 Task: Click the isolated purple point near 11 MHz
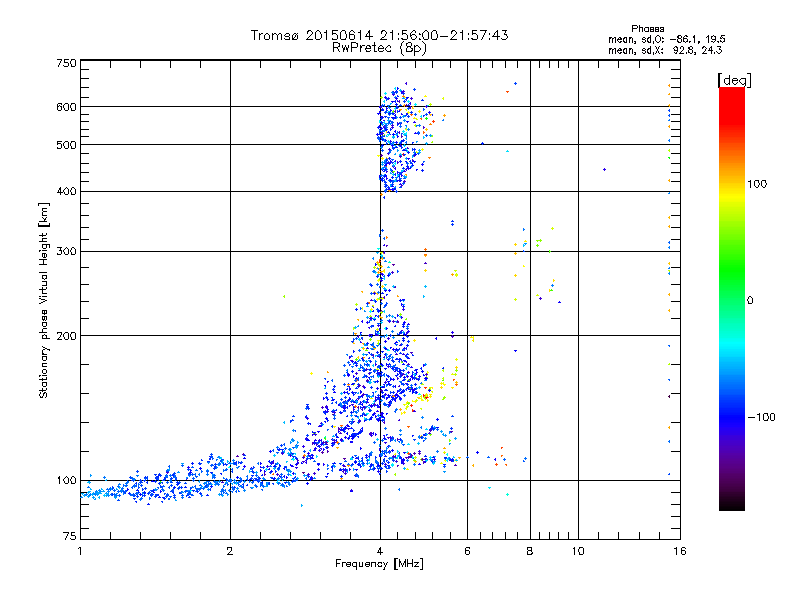click(x=605, y=169)
